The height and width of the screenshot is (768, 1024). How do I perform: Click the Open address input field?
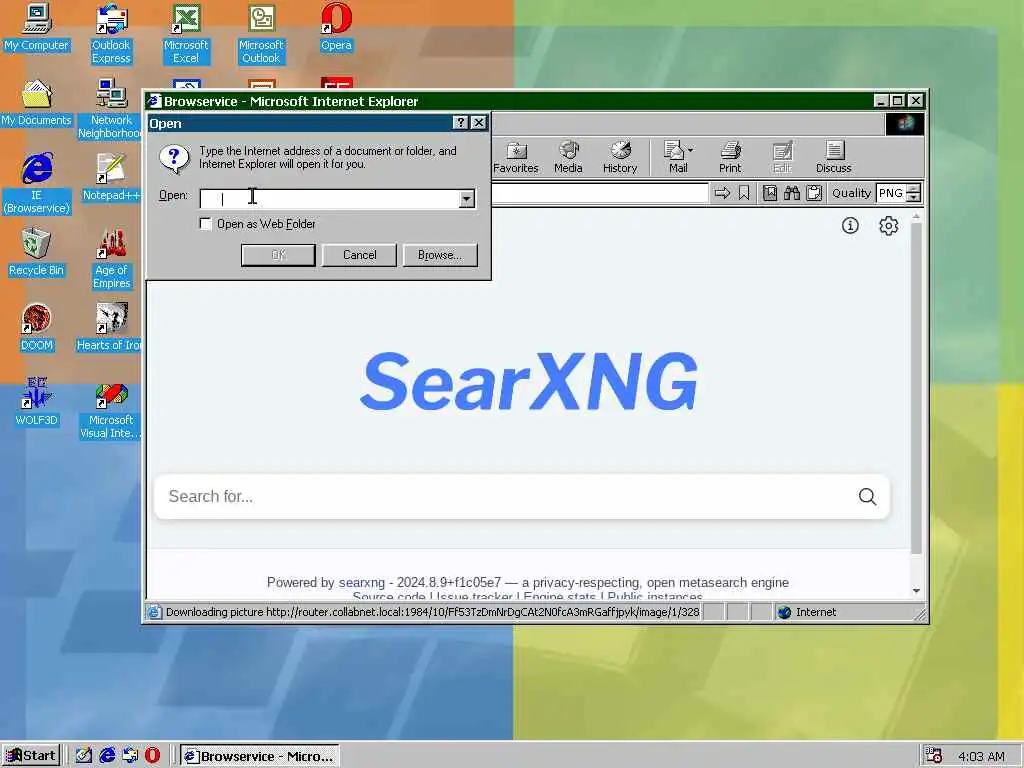click(x=330, y=199)
